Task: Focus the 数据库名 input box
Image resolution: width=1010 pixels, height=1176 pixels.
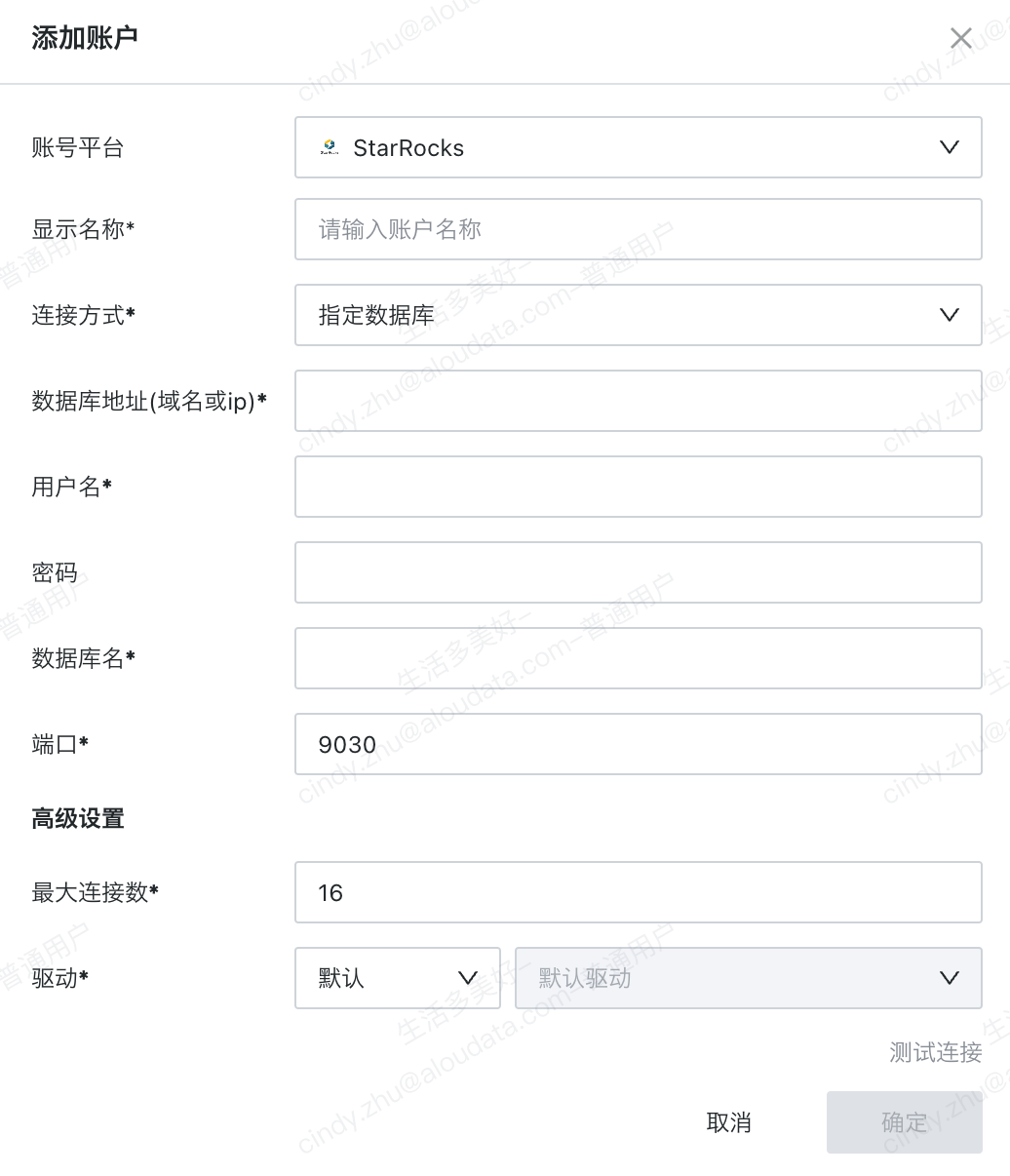Action: click(x=638, y=658)
